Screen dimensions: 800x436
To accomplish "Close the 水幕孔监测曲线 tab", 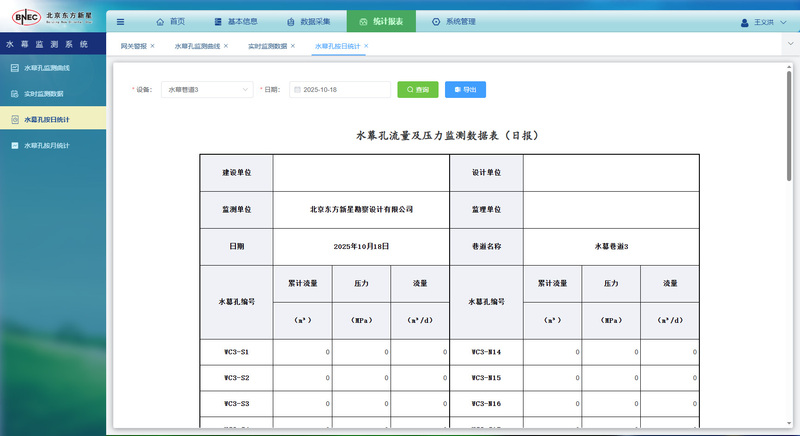I will click(226, 46).
